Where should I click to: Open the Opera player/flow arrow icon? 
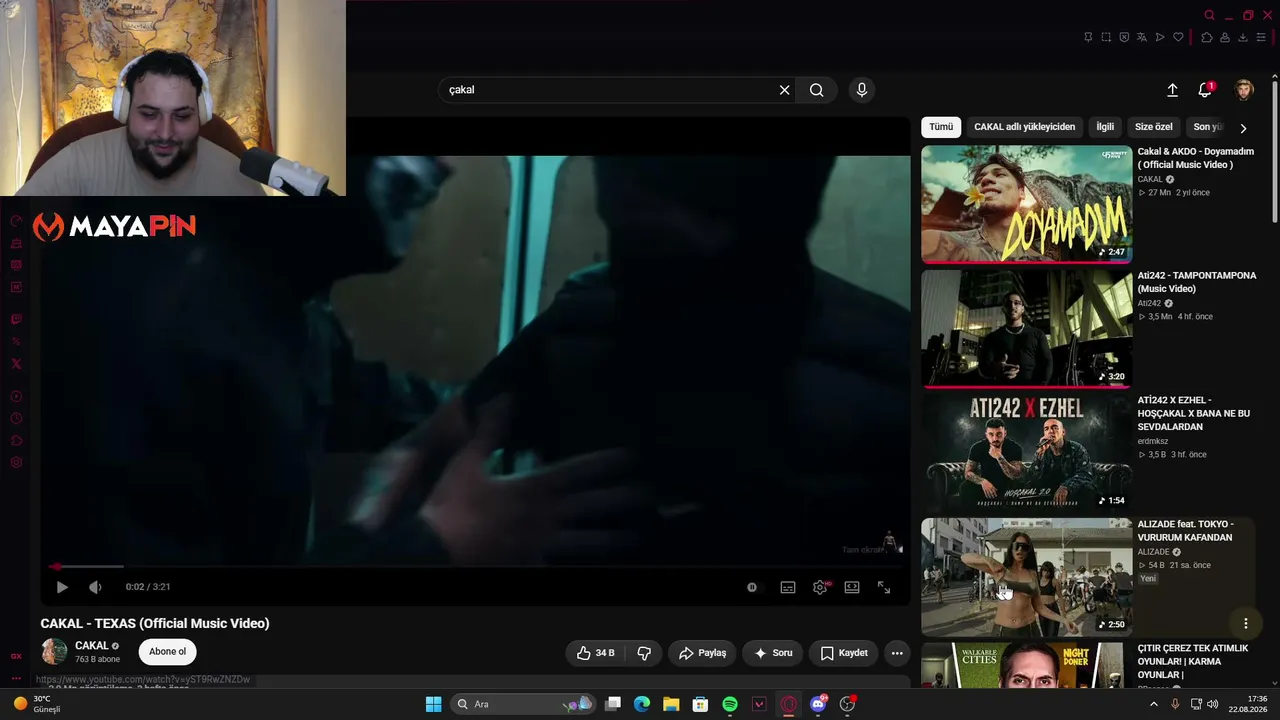click(1160, 38)
